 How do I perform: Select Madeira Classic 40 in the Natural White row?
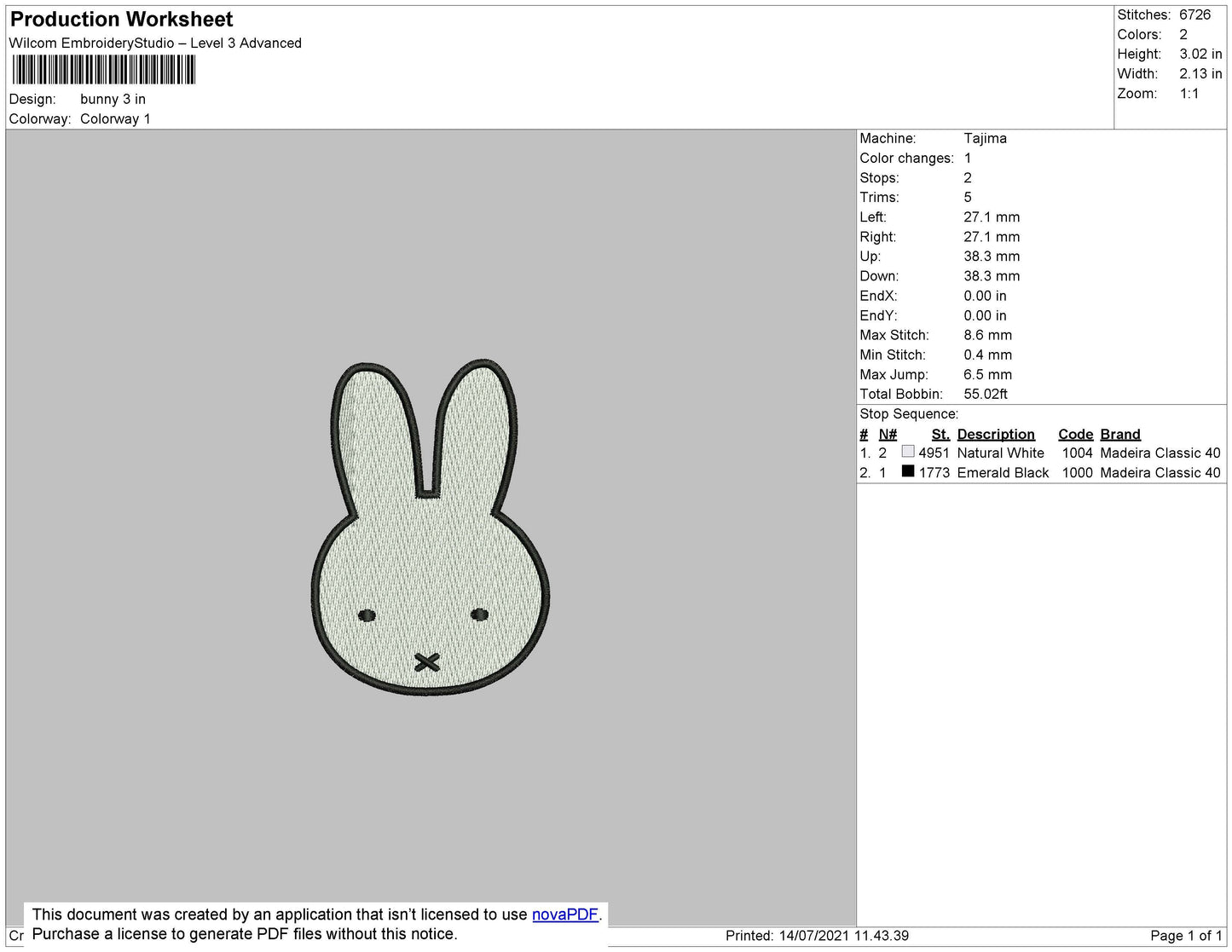click(1160, 453)
